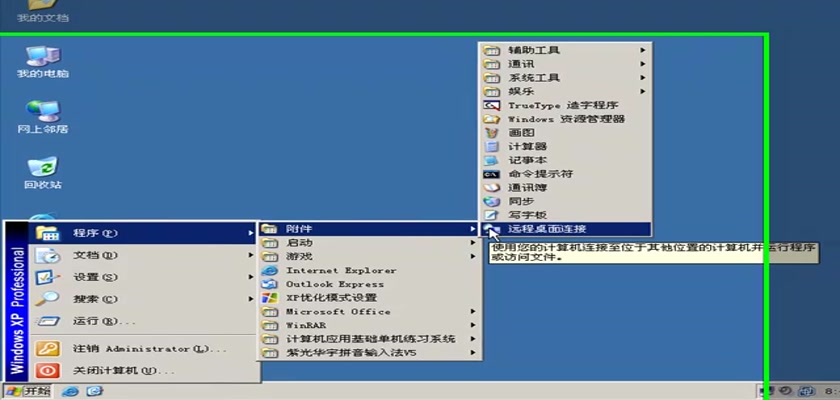Expand the 启动 submenu arrow
The width and height of the screenshot is (840, 400).
pos(473,243)
